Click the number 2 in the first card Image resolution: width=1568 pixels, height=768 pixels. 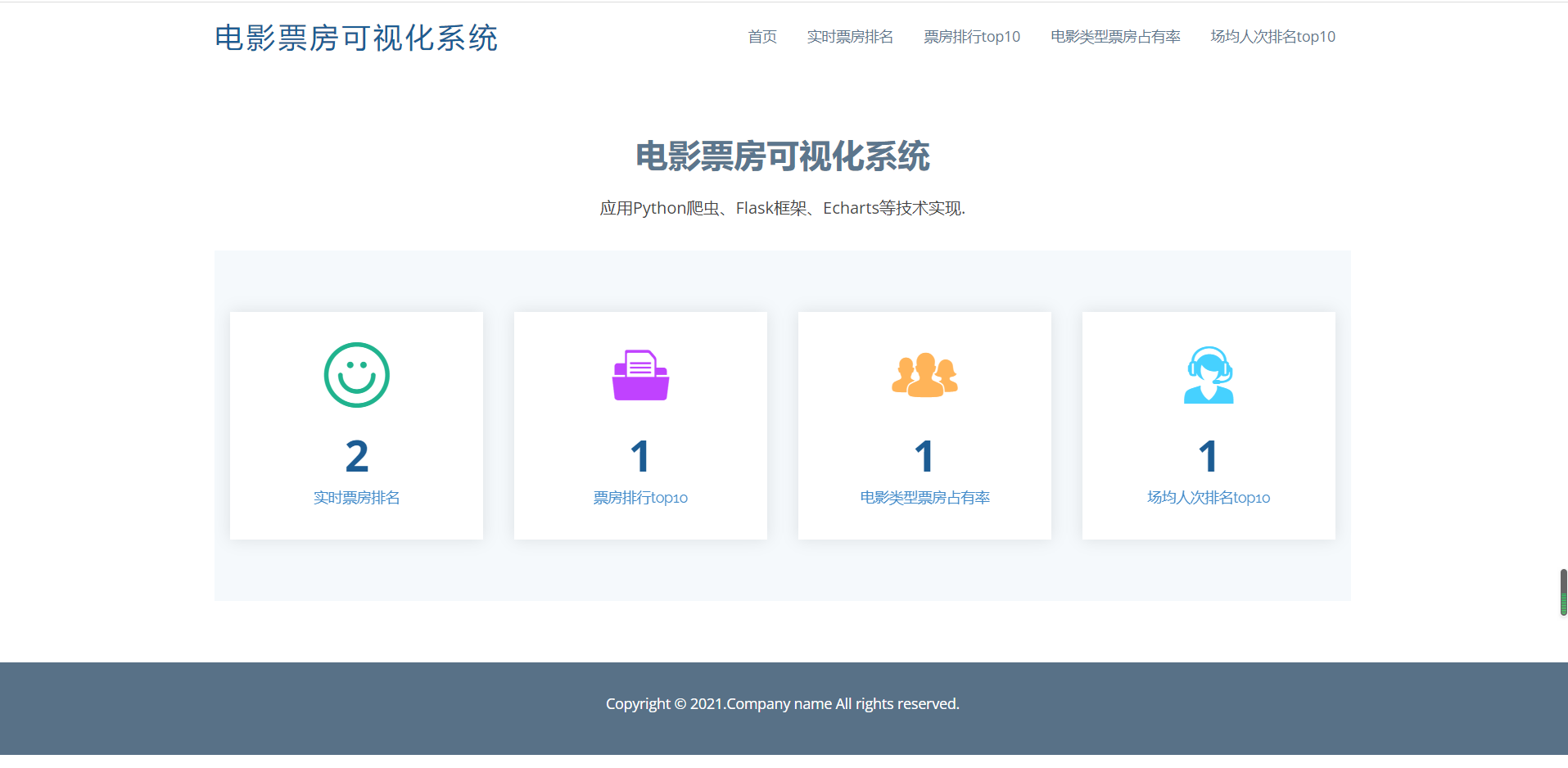(x=356, y=456)
